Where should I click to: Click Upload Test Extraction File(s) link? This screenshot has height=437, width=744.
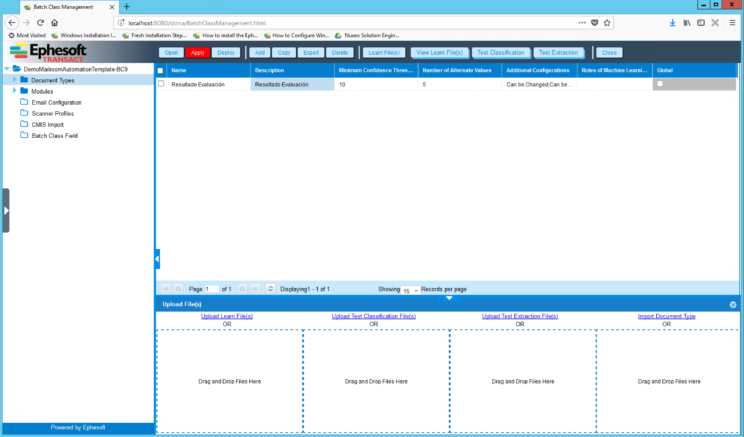pos(520,316)
